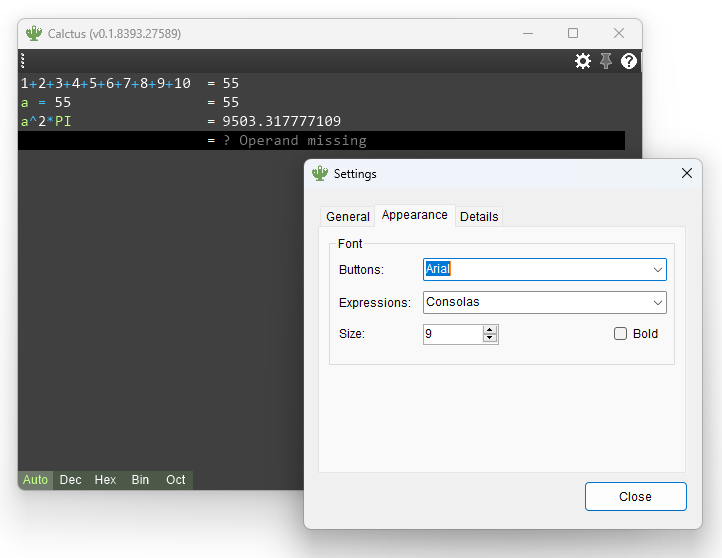The height and width of the screenshot is (558, 722).
Task: Click the expression a^2*PI
Action: pos(46,122)
